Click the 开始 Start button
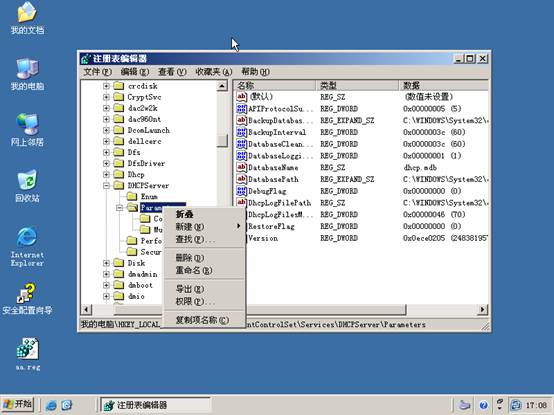 point(18,405)
